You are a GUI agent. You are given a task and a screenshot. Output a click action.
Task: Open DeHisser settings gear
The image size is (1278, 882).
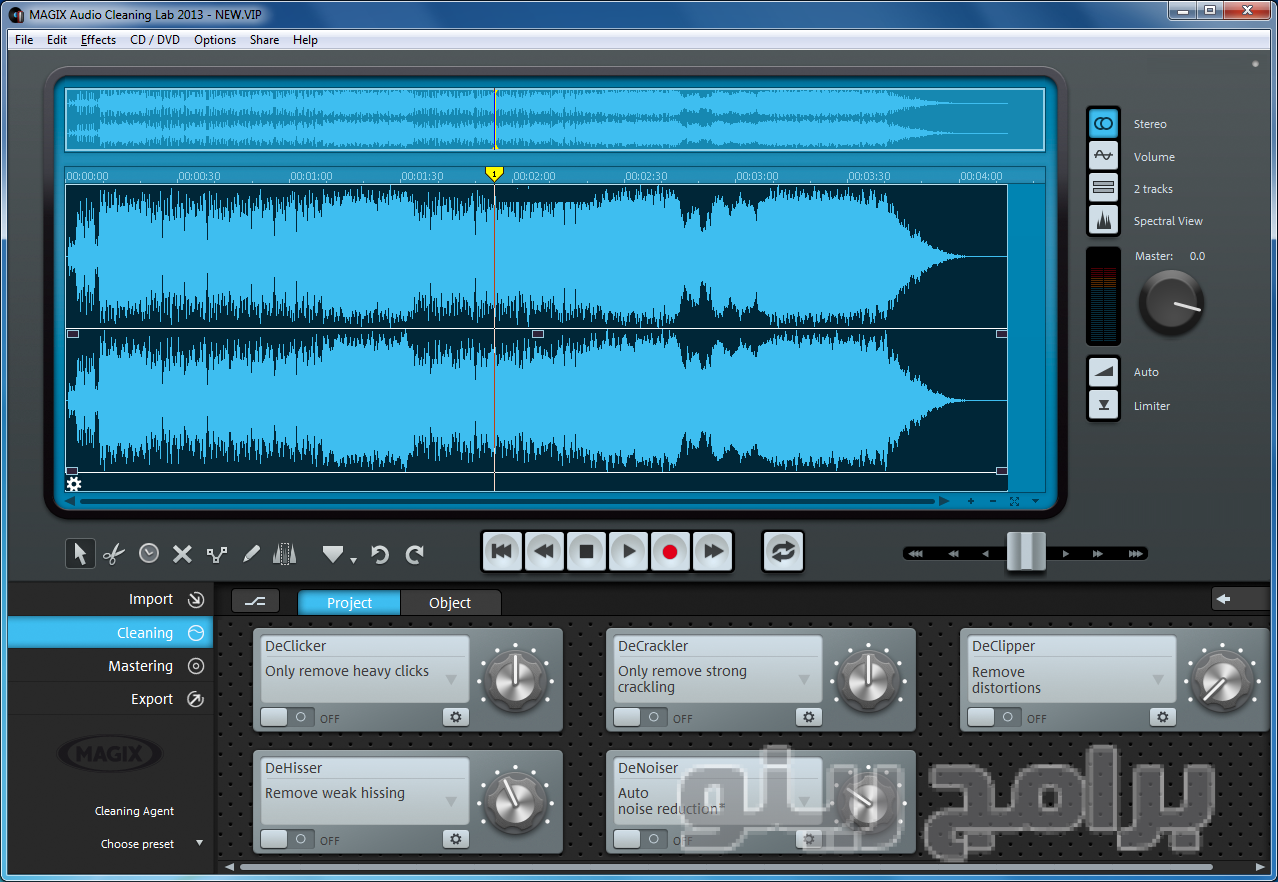[456, 839]
